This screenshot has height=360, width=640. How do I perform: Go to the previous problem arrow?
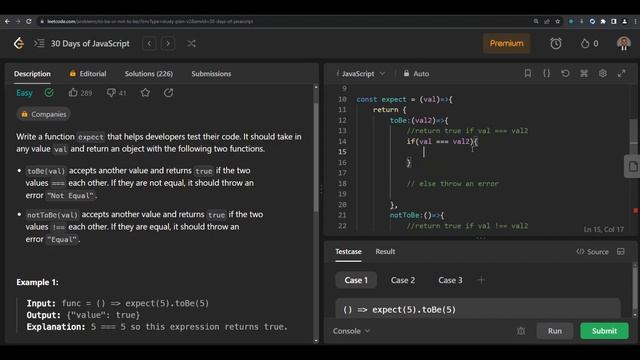(x=149, y=43)
